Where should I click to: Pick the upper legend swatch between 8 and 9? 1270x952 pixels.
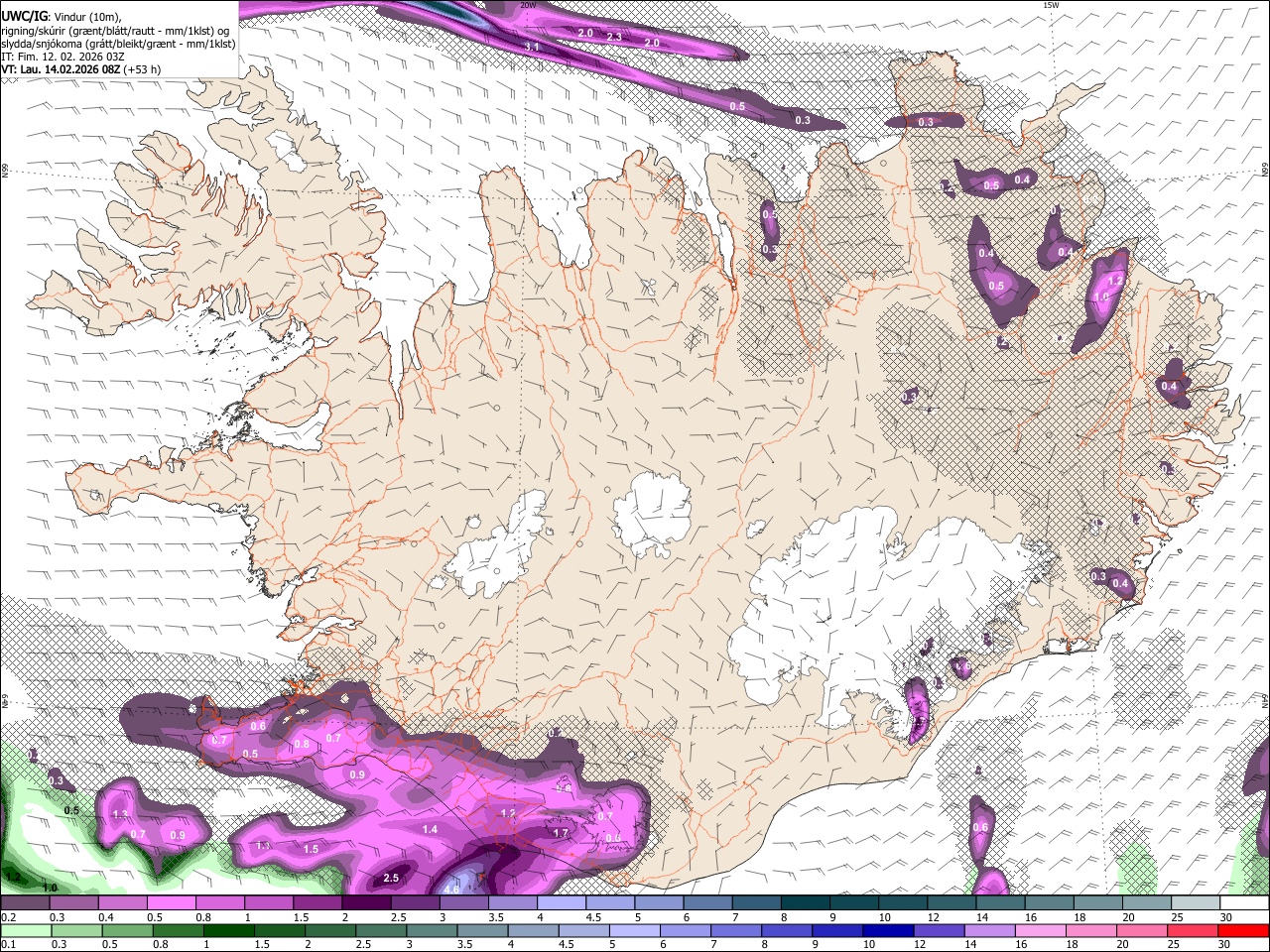pyautogui.click(x=806, y=902)
